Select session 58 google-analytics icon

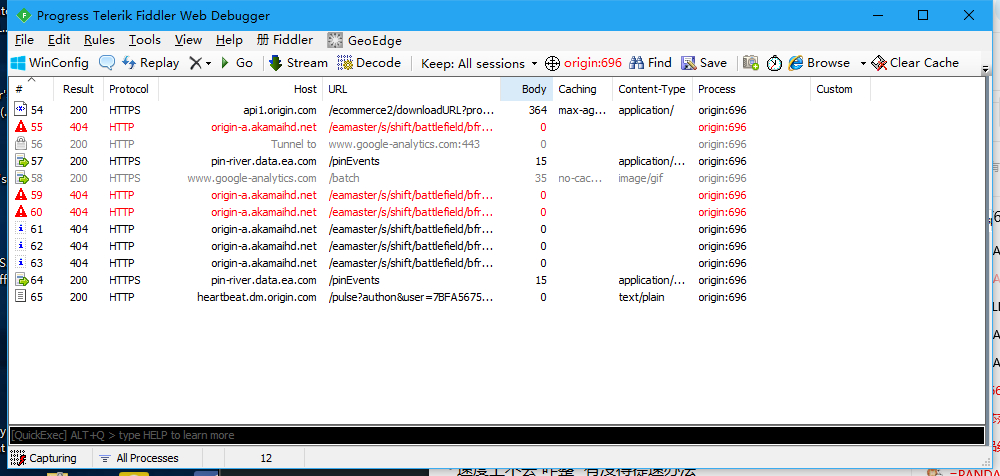[x=21, y=178]
